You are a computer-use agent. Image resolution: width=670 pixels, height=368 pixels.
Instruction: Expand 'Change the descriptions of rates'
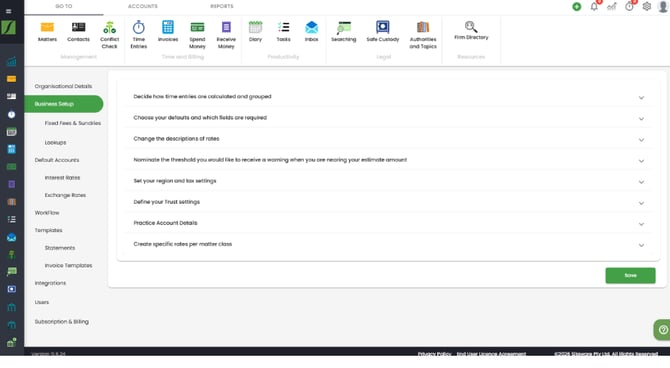pyautogui.click(x=388, y=139)
